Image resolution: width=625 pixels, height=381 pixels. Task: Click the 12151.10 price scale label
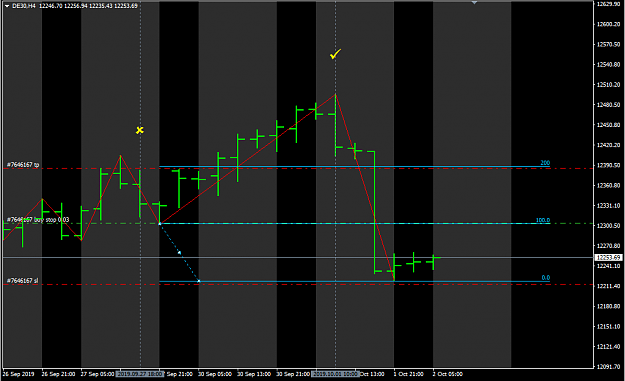click(x=608, y=326)
